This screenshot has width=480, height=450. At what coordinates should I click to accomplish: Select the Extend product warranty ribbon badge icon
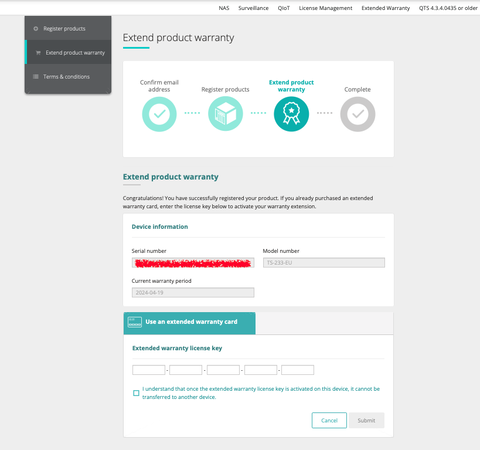click(291, 114)
